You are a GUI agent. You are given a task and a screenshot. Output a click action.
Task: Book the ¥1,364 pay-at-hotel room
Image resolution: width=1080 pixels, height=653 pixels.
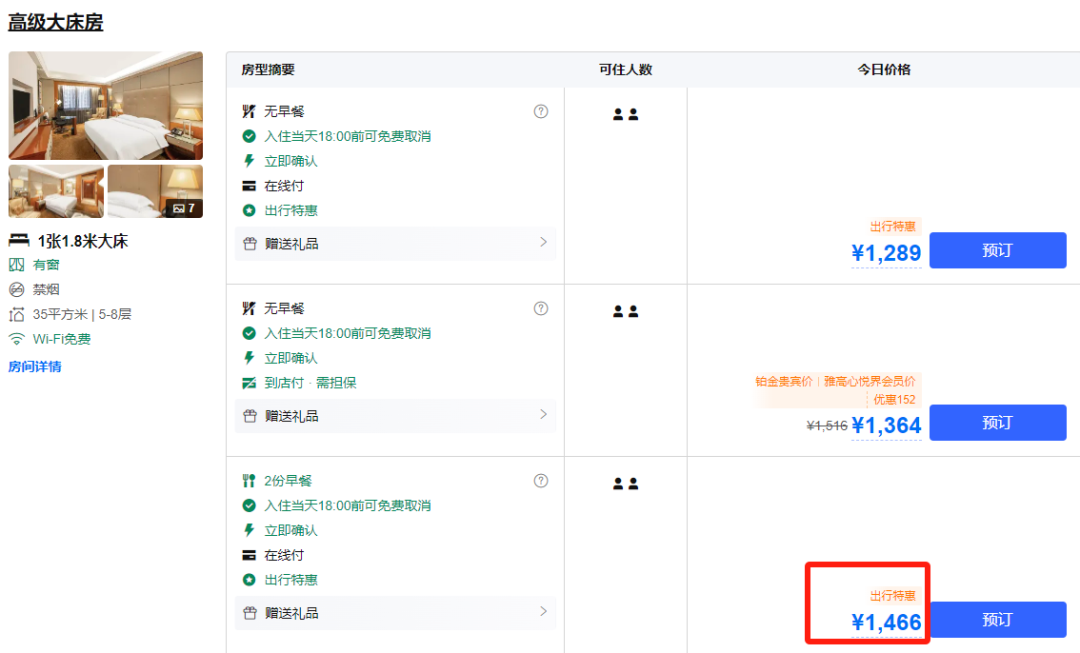coord(997,423)
